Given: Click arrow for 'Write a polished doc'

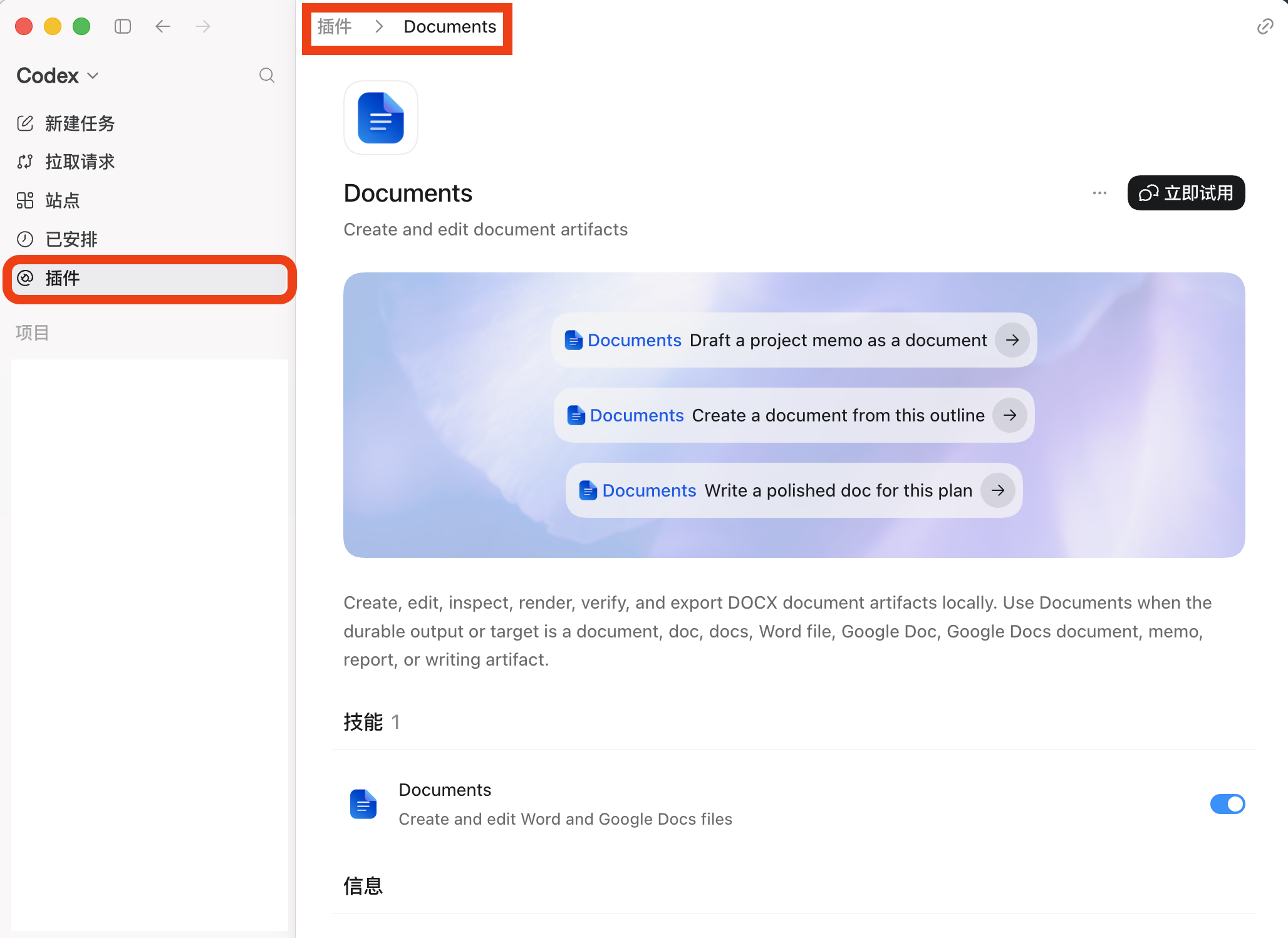Looking at the screenshot, I should point(998,490).
